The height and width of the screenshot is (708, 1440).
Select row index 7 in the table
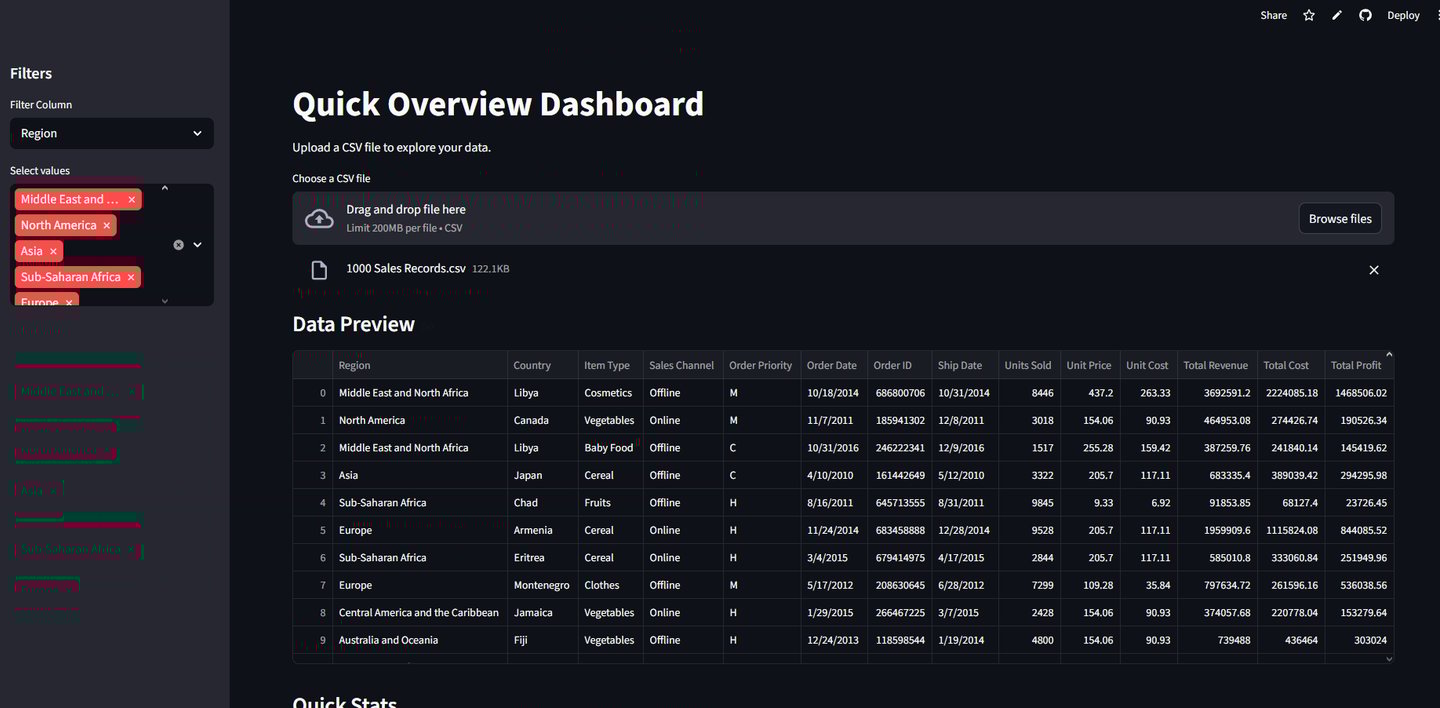click(313, 585)
